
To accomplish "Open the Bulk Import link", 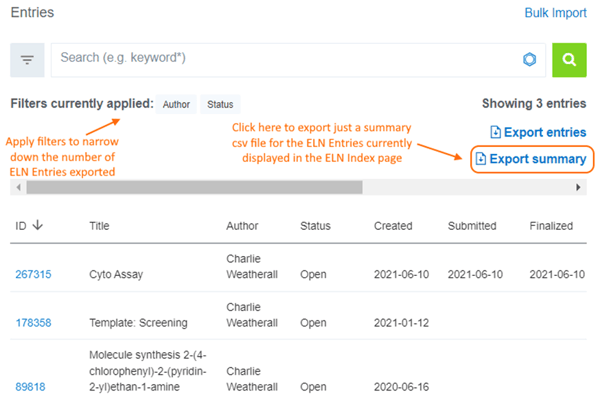I will tap(555, 13).
